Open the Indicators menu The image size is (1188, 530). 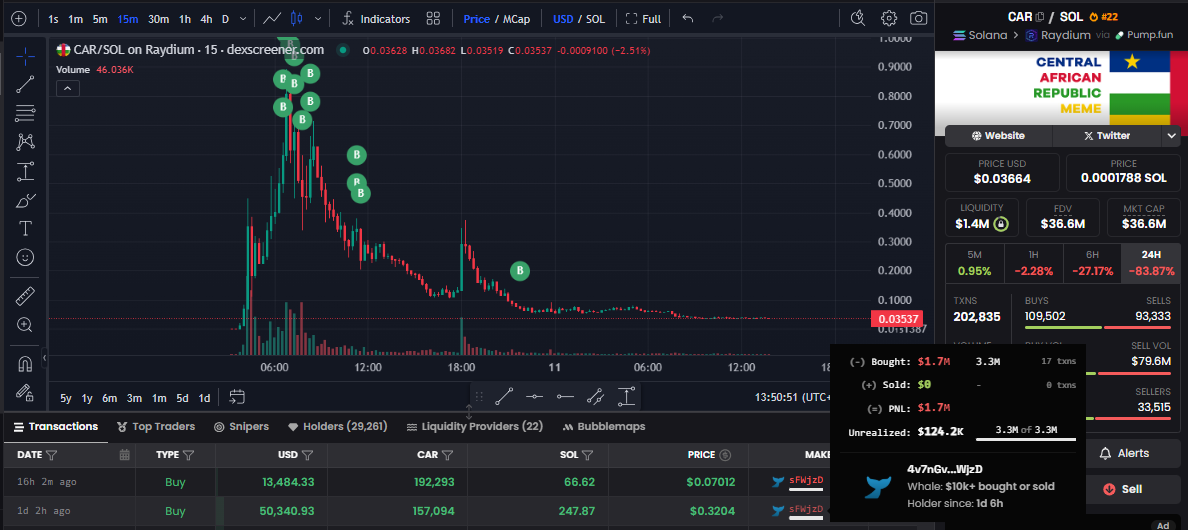[376, 19]
